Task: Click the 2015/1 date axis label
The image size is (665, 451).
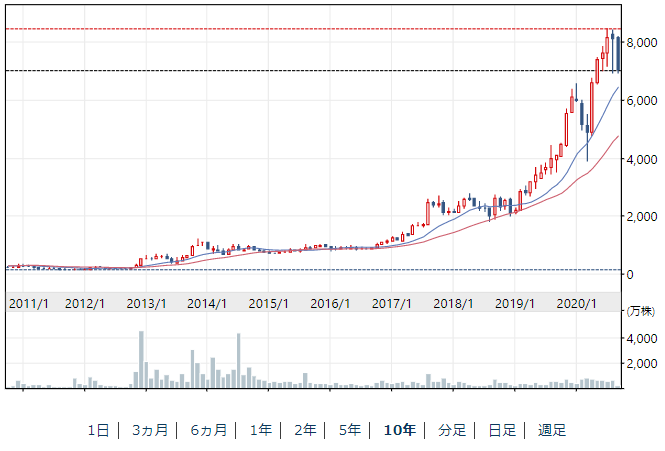Action: (x=268, y=304)
